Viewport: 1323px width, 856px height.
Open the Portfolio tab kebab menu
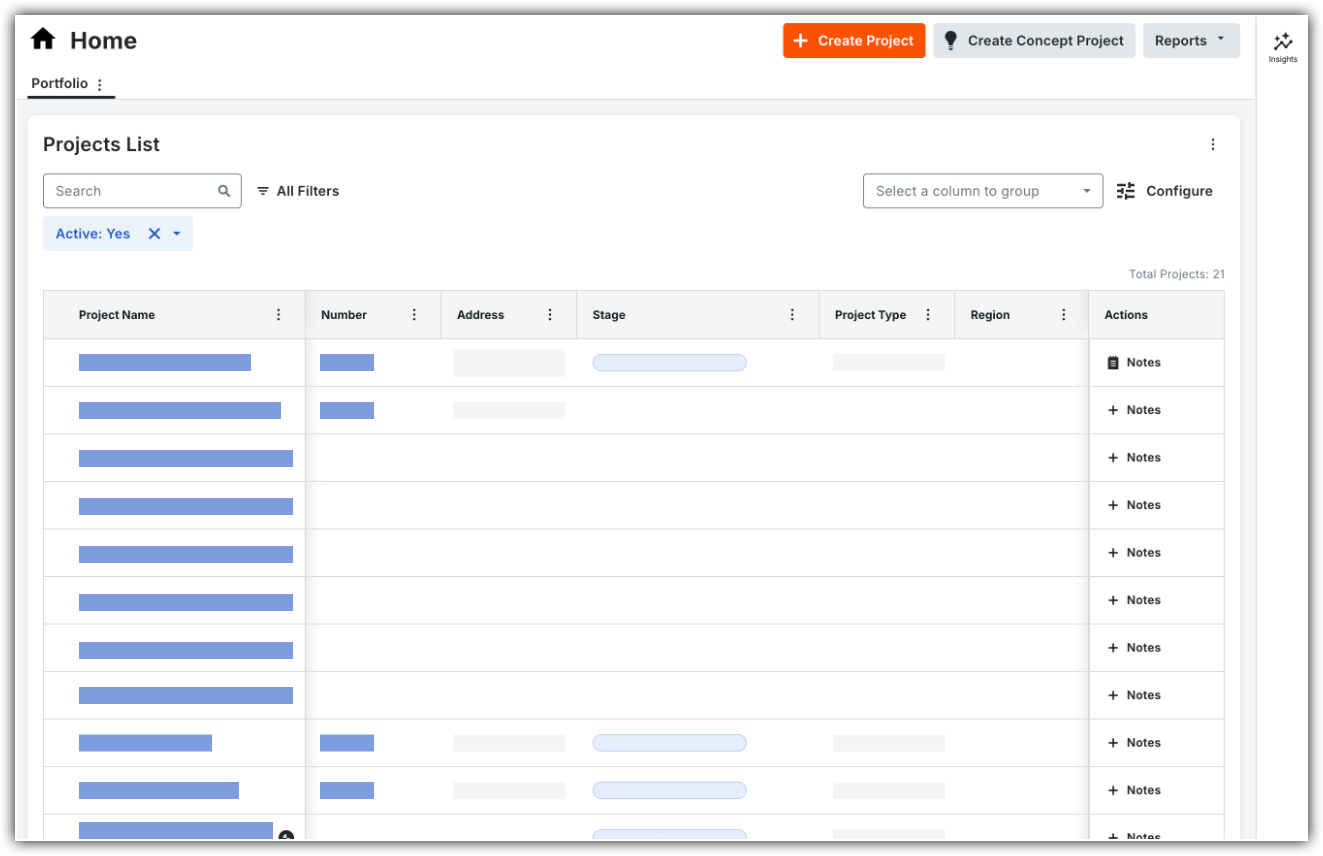(x=100, y=85)
